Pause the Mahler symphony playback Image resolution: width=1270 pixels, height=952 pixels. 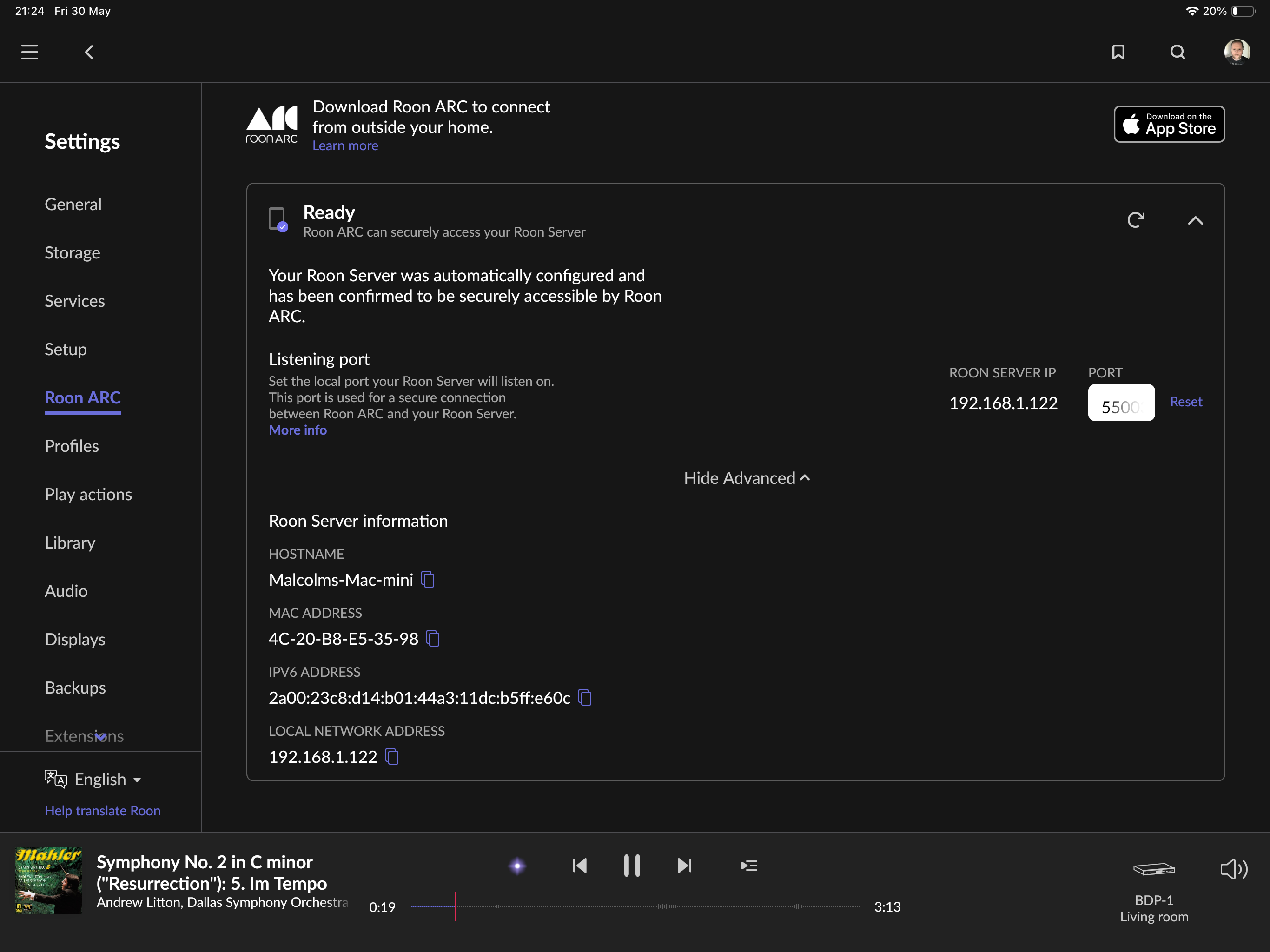[x=632, y=865]
